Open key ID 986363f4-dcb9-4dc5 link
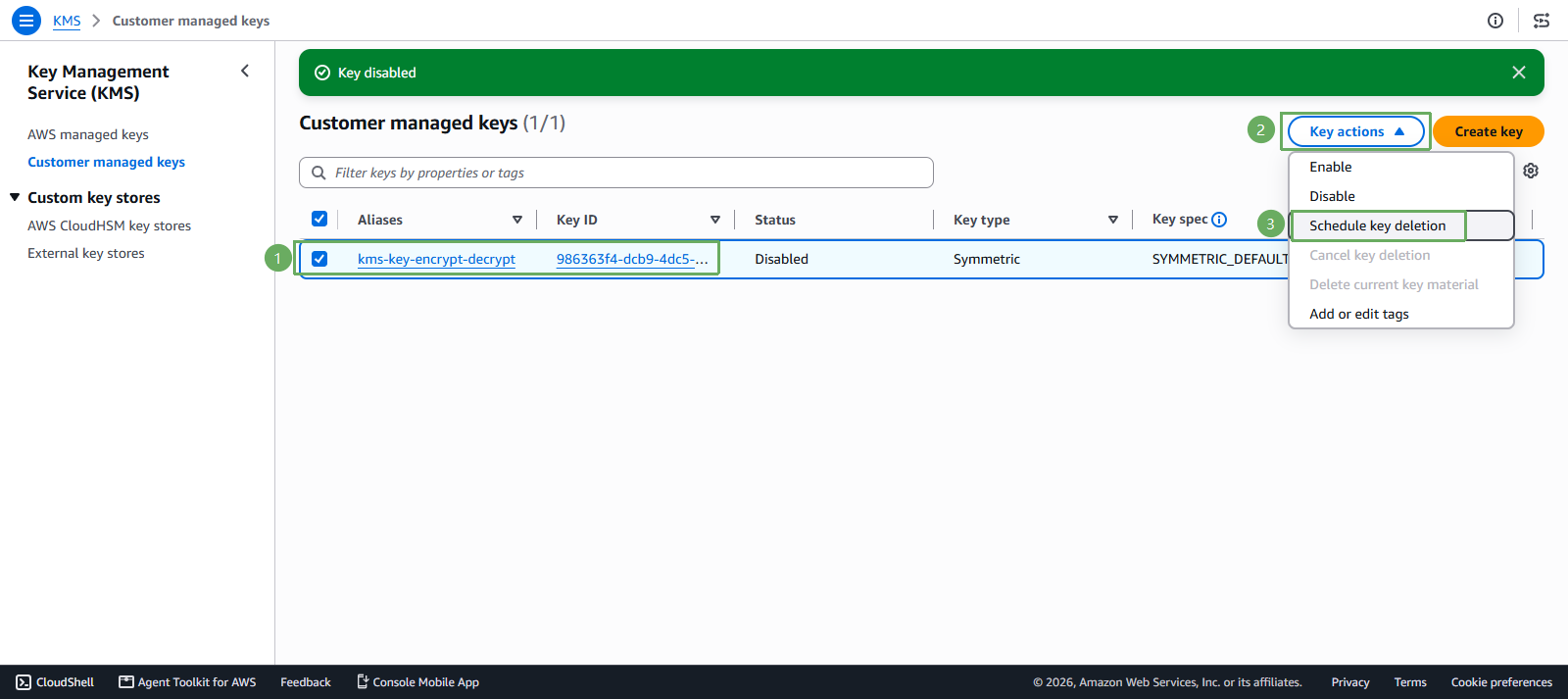The image size is (1568, 699). pyautogui.click(x=632, y=259)
